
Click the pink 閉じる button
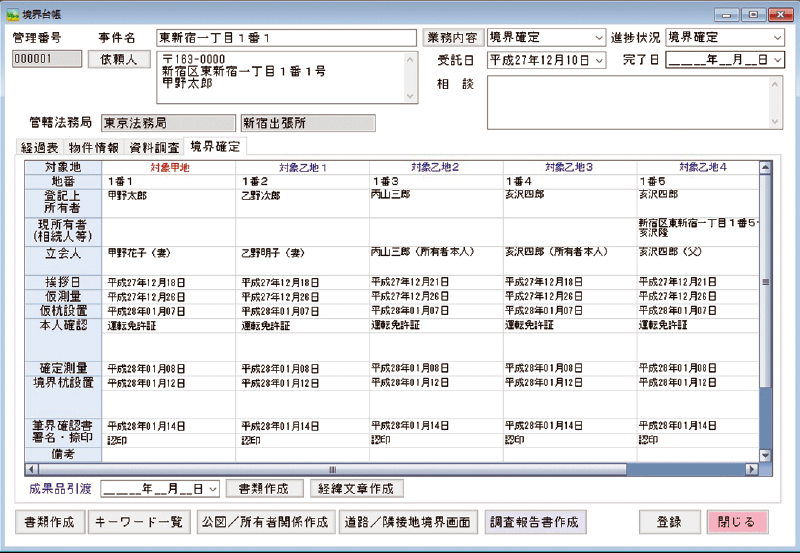[x=738, y=522]
